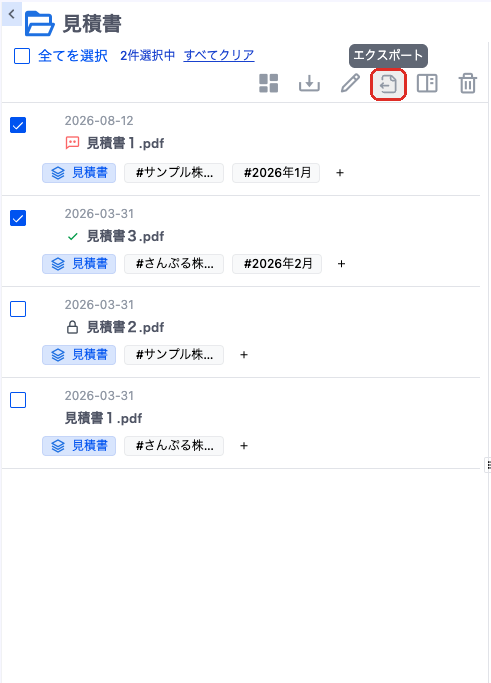Click the blue 見積書 folder icon
Viewport: 491px width, 683px height.
[x=39, y=24]
